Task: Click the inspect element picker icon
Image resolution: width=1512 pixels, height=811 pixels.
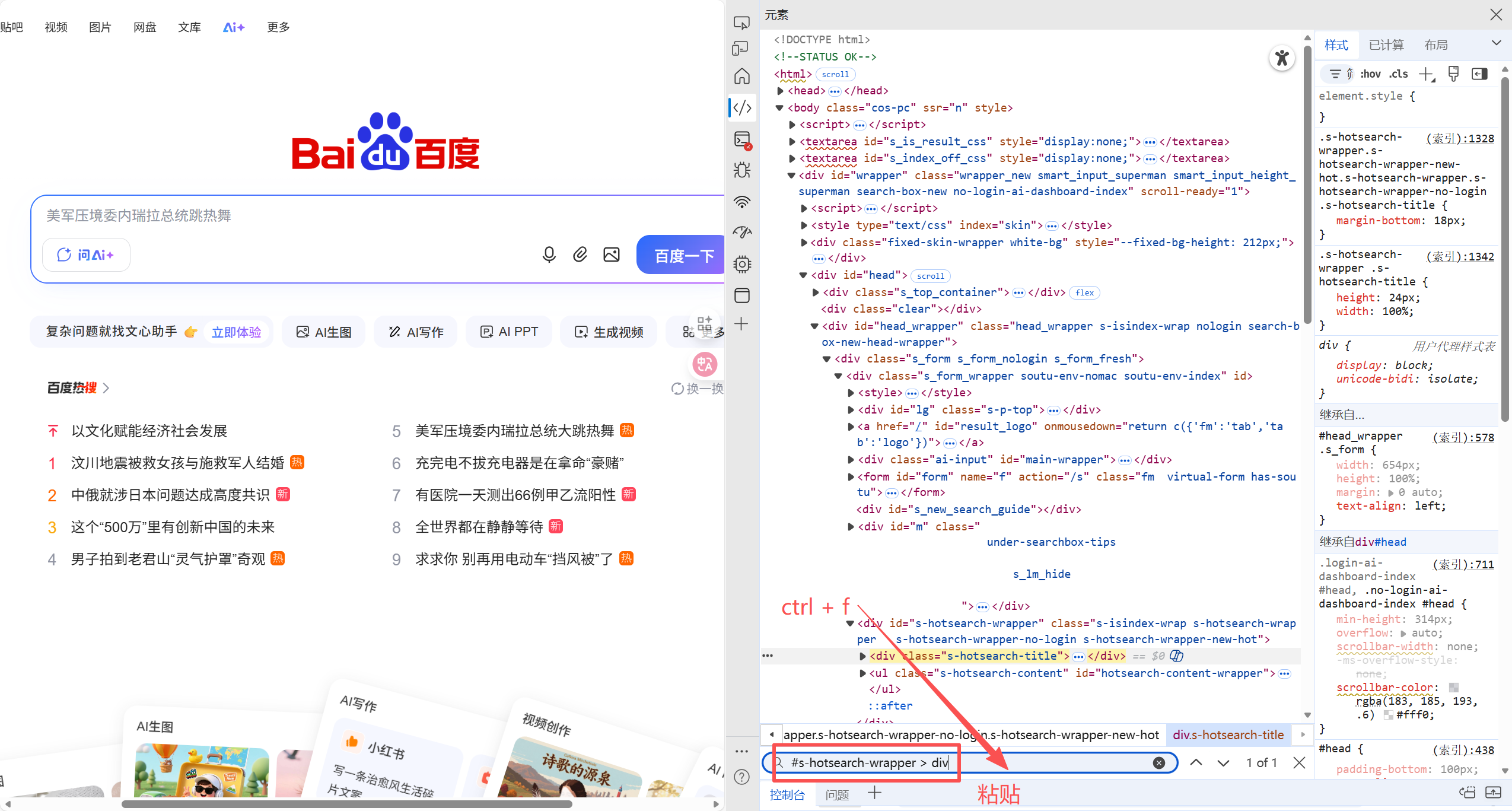Action: 742,23
